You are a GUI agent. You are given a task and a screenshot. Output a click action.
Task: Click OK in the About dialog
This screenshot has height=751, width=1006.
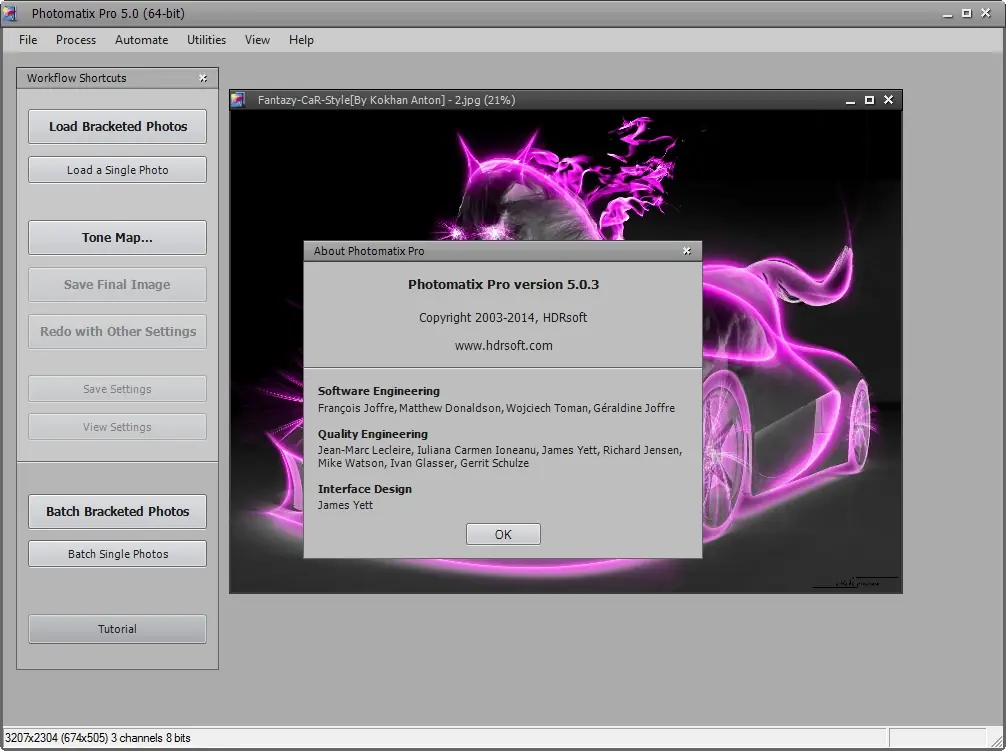503,534
